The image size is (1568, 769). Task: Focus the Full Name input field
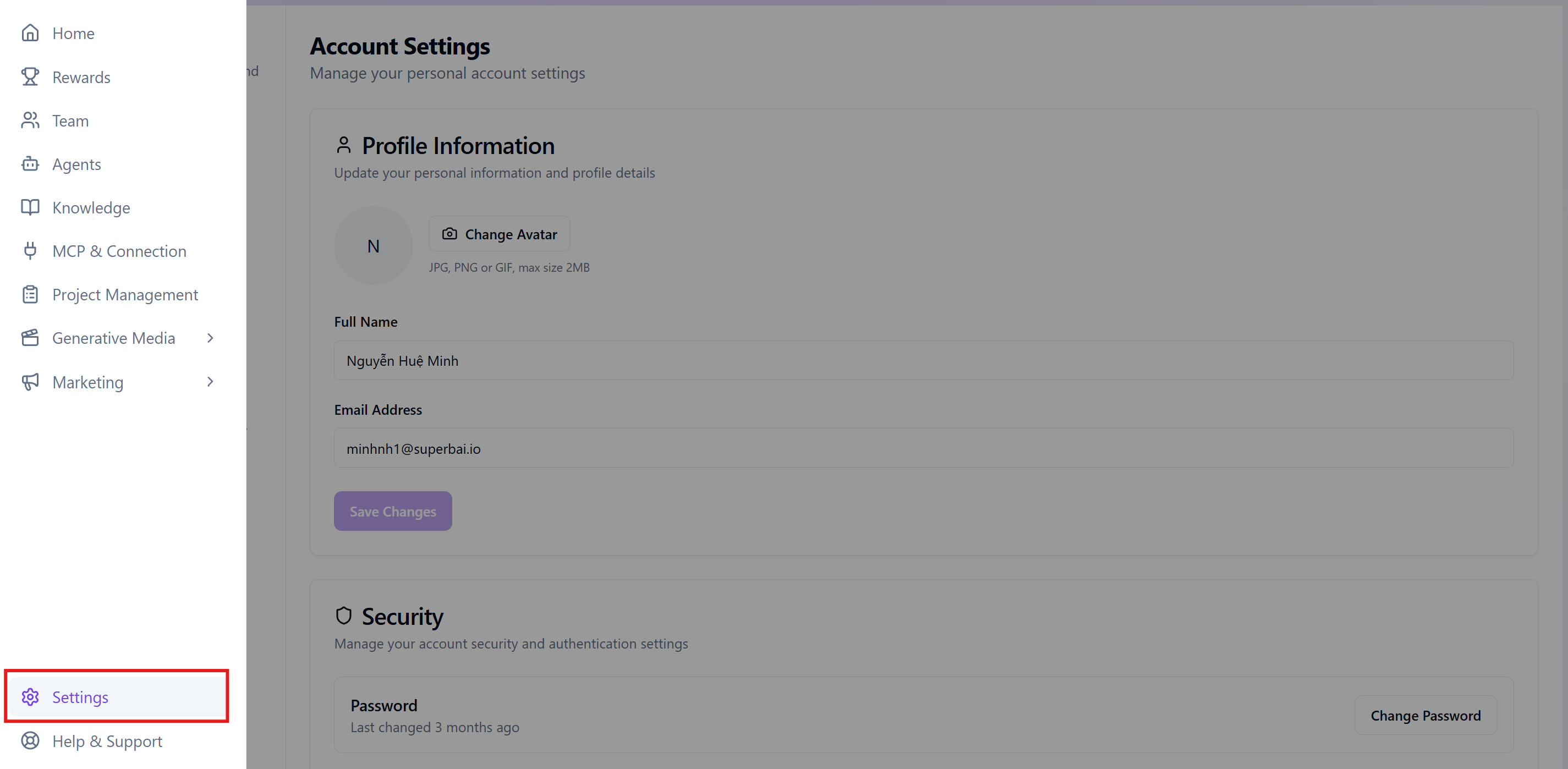pos(923,361)
